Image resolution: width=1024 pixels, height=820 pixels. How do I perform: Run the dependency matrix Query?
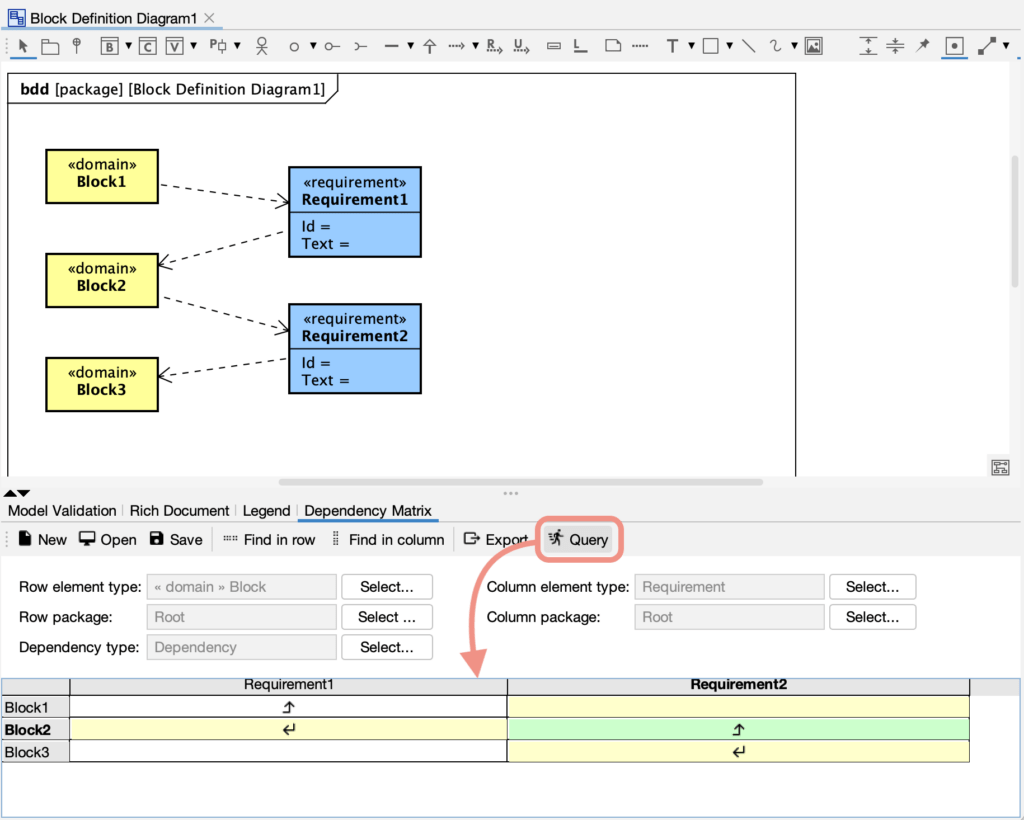pyautogui.click(x=578, y=538)
